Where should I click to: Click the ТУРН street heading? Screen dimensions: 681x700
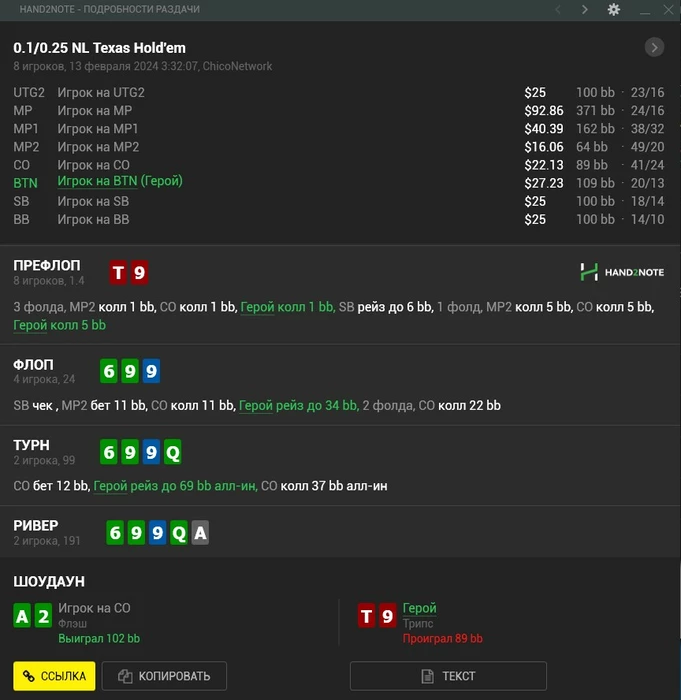pos(31,445)
